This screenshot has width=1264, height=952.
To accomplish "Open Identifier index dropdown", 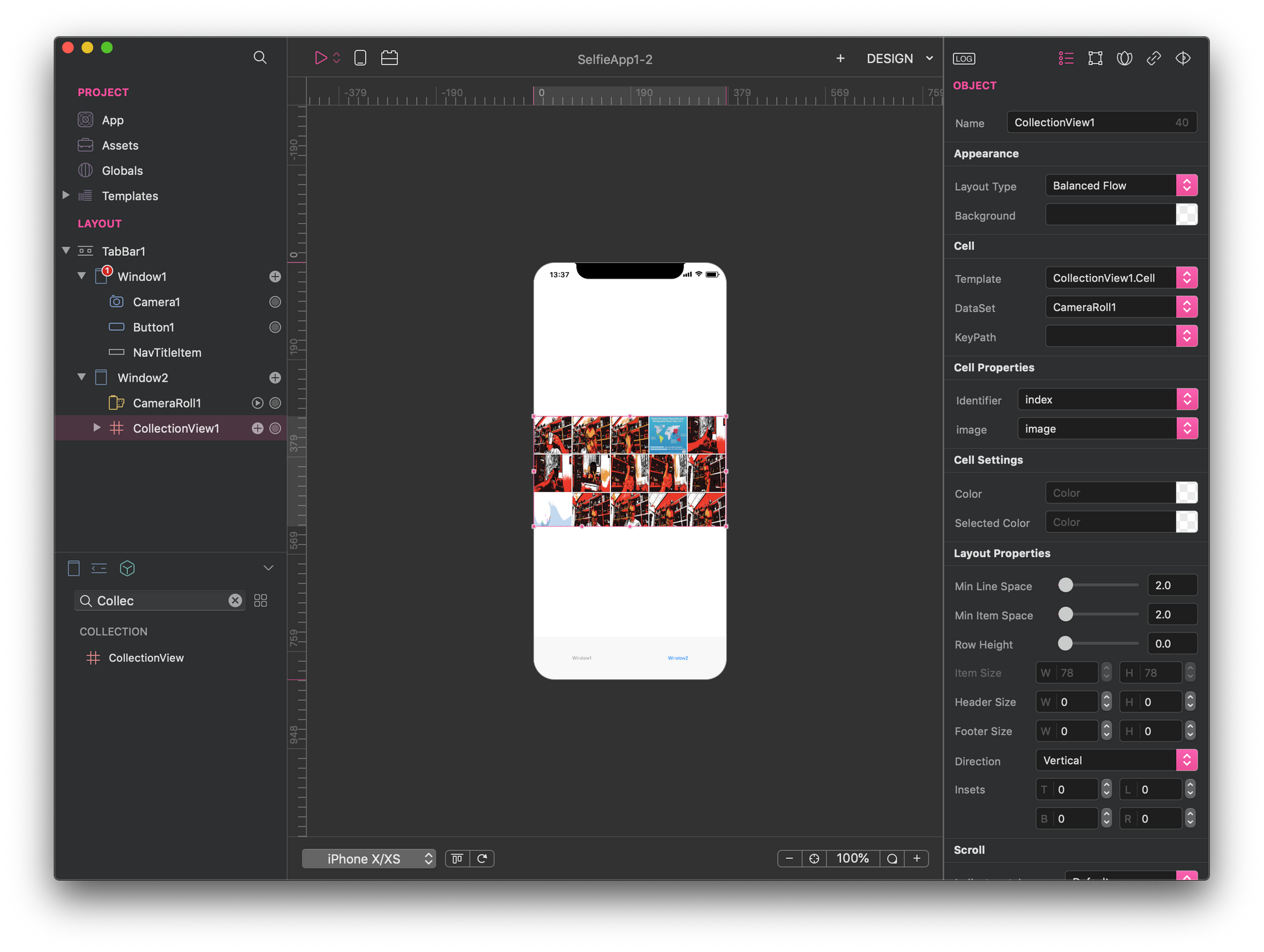I will point(1107,399).
